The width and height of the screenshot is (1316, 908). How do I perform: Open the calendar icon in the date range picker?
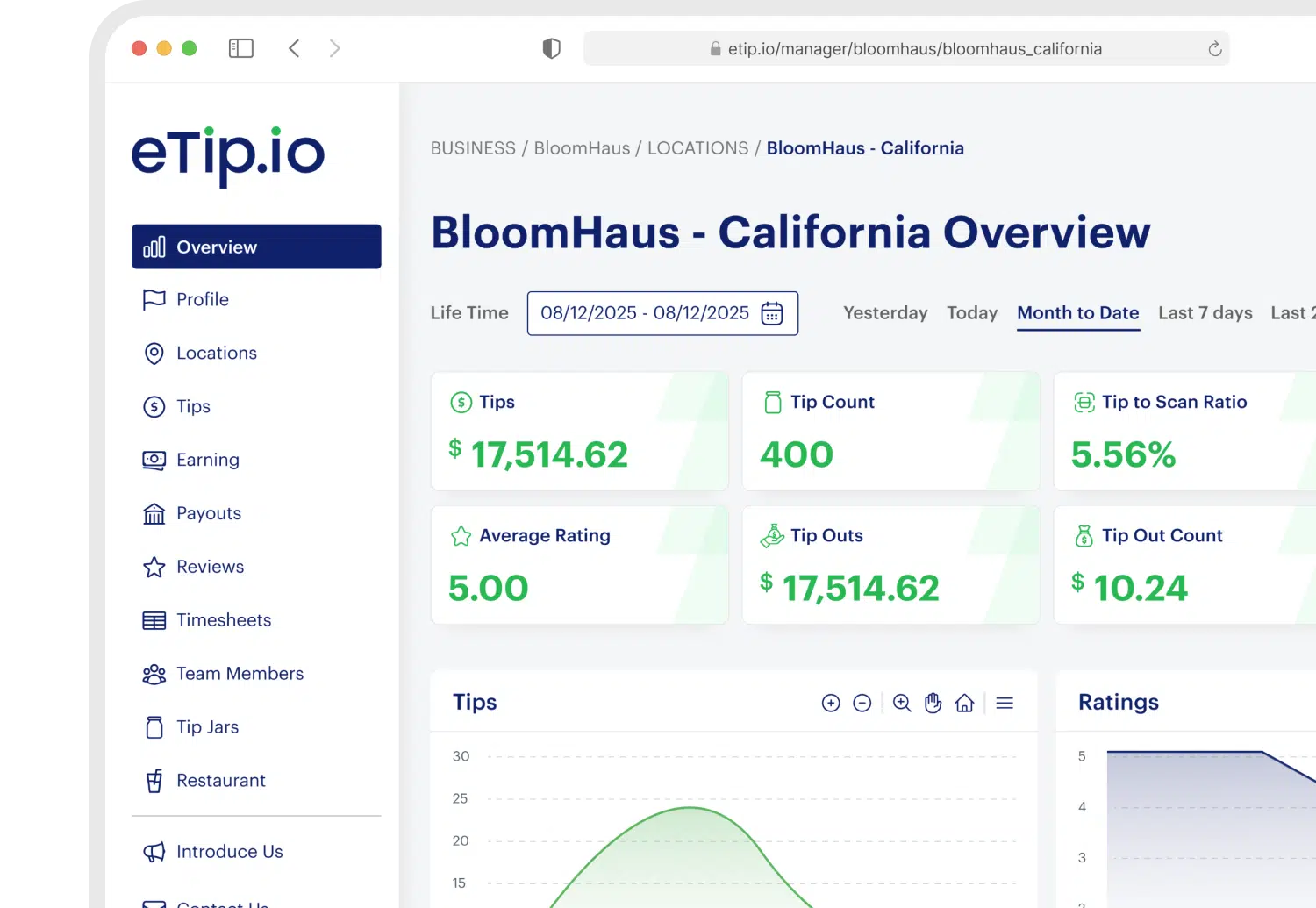tap(771, 313)
